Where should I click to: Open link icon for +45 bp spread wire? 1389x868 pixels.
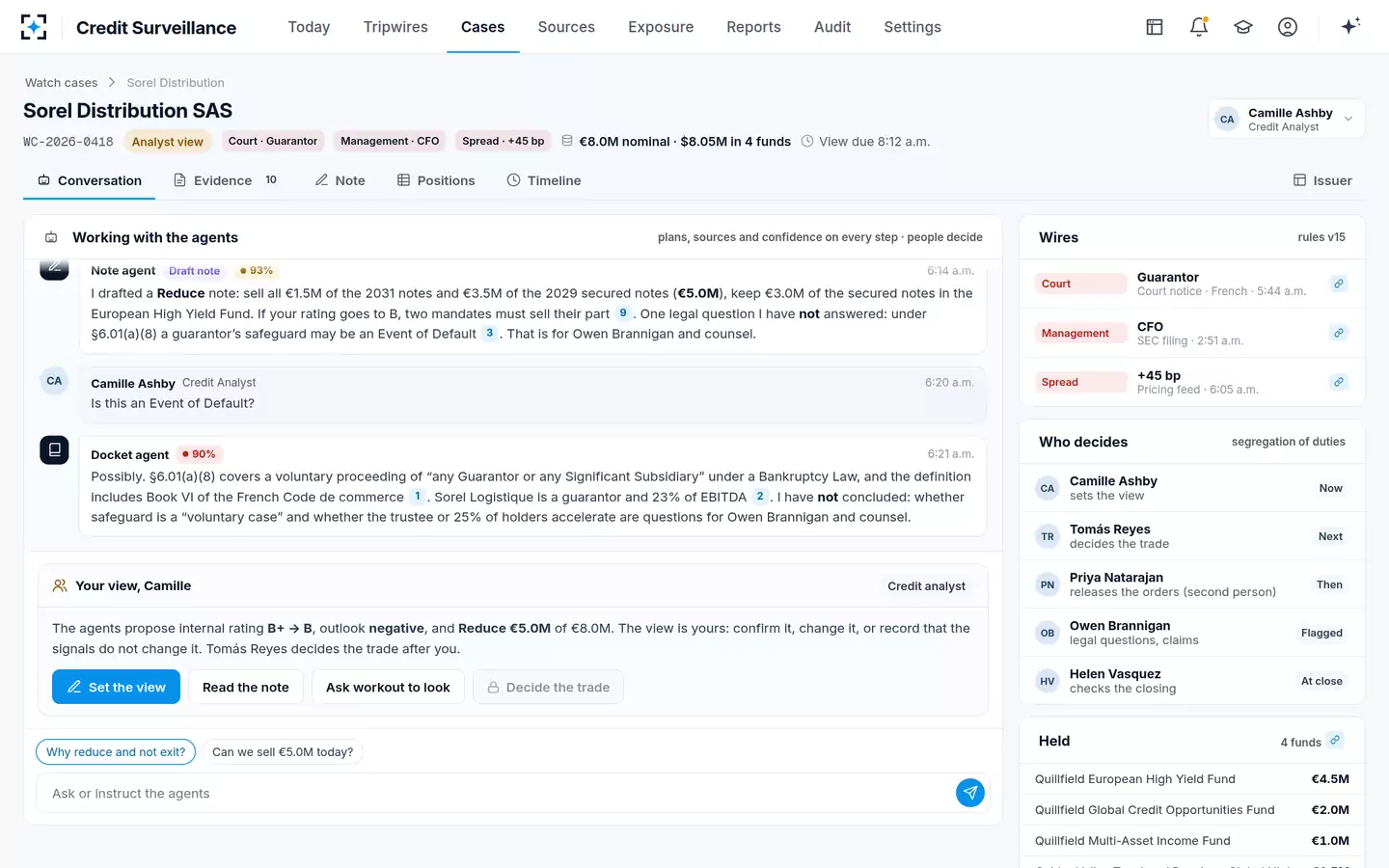1339,382
